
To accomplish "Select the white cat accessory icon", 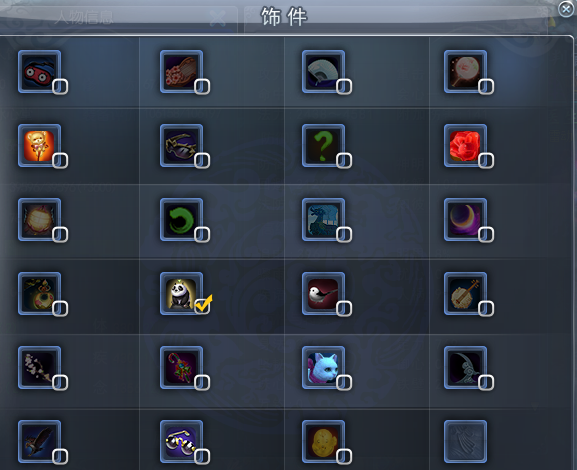I will tap(323, 368).
